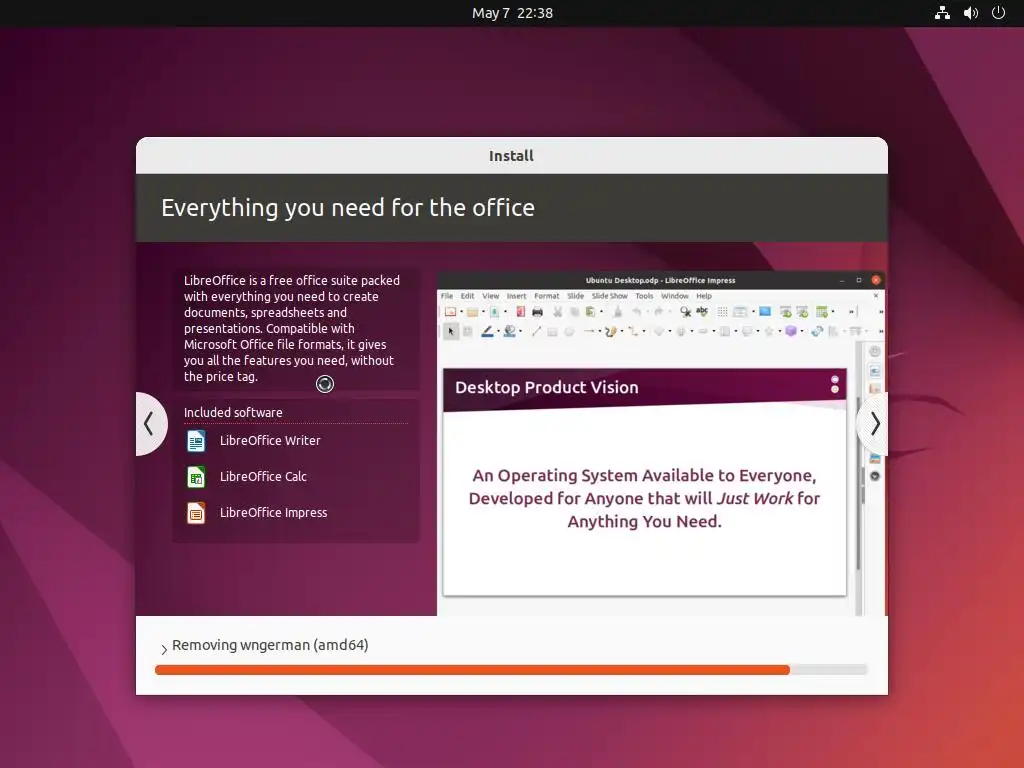Open the power menu icon
This screenshot has width=1024, height=768.
coord(998,13)
